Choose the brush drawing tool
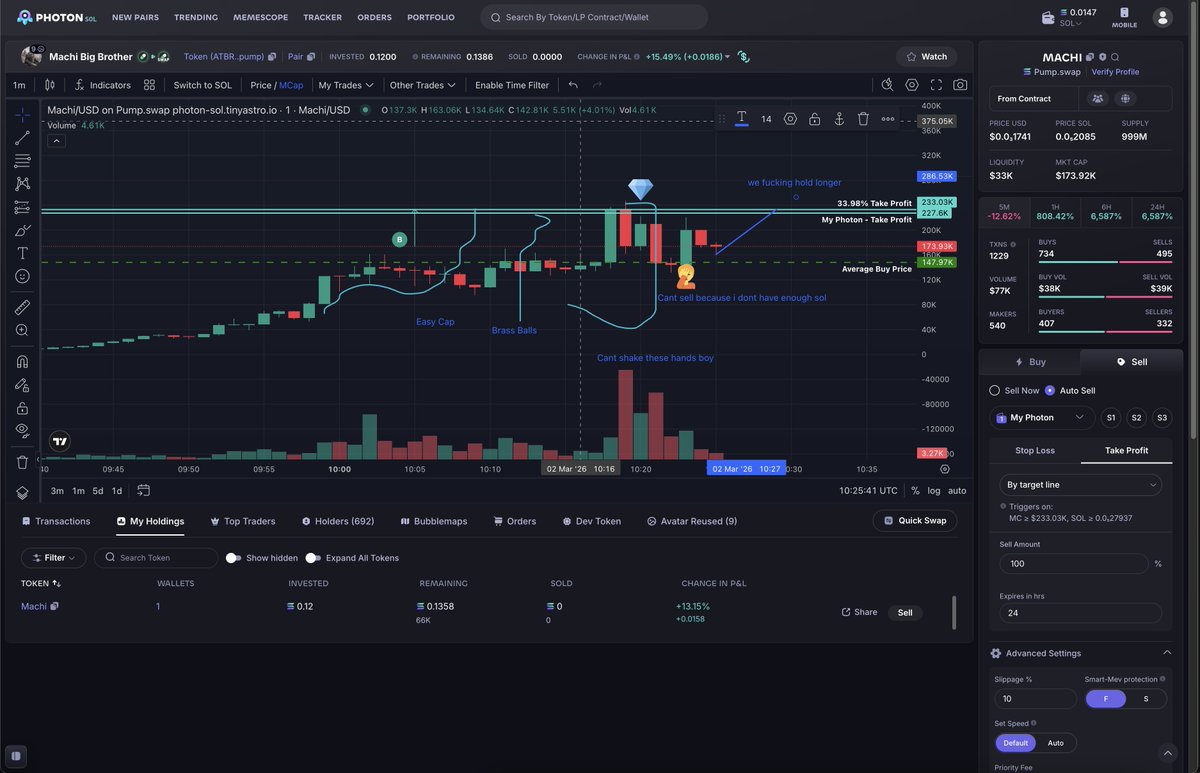 pyautogui.click(x=22, y=230)
